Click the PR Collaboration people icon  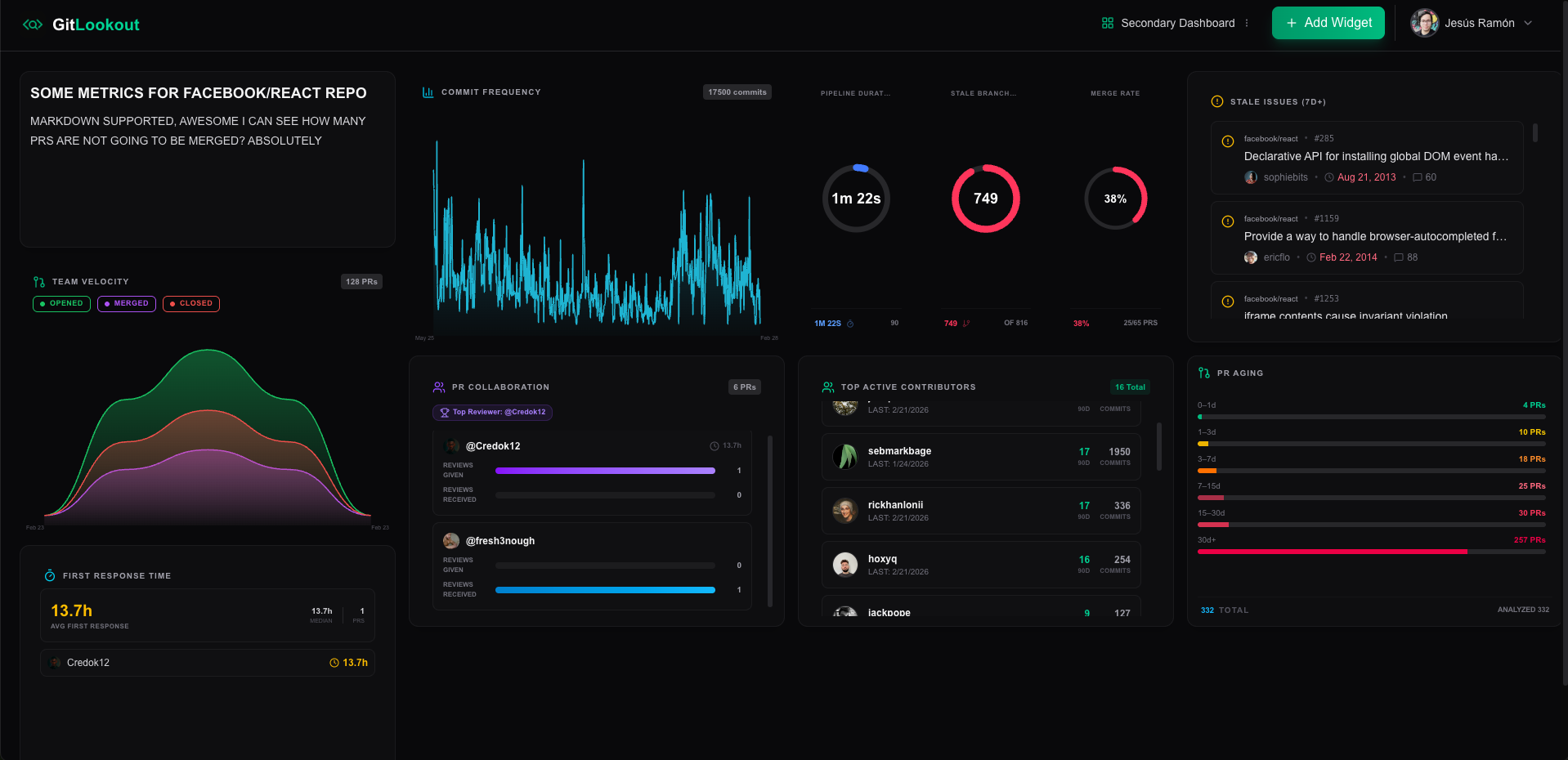pos(439,387)
